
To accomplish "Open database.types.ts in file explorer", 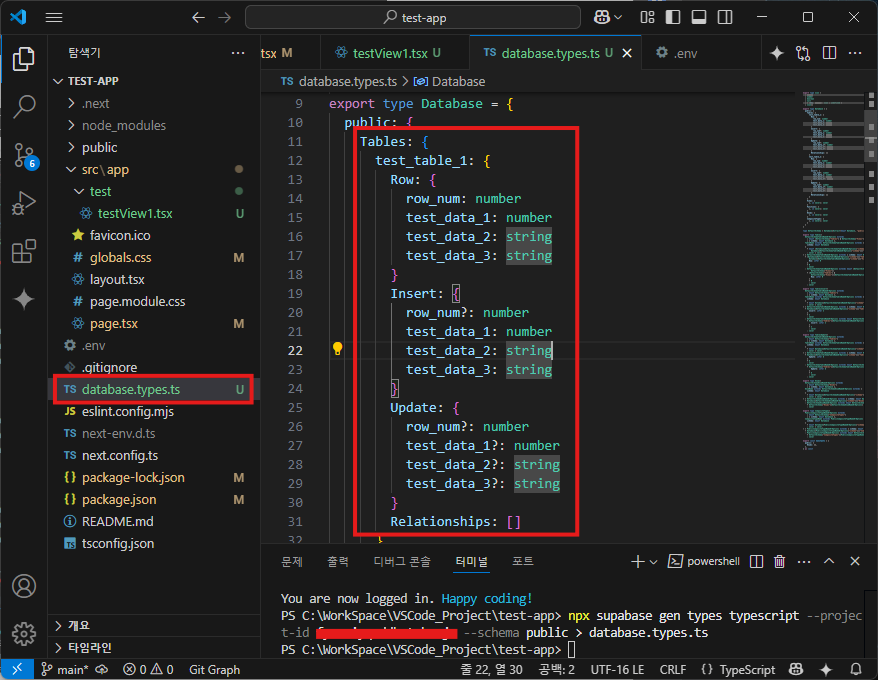I will [x=153, y=389].
